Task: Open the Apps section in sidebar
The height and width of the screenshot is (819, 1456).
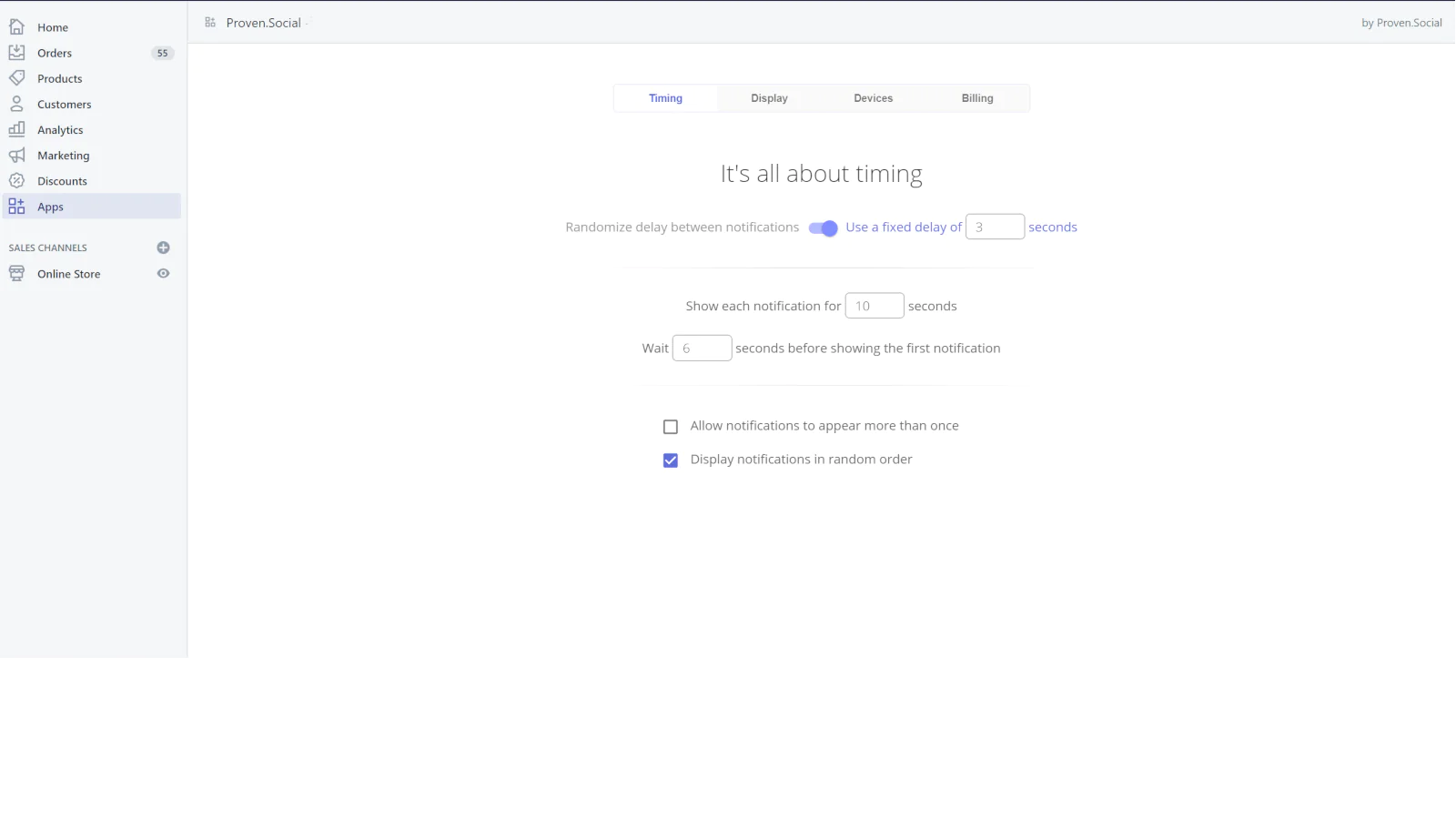Action: [x=51, y=207]
